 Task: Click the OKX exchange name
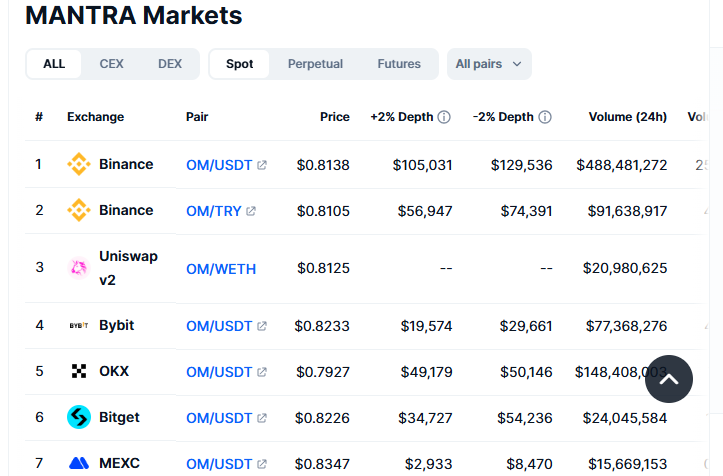click(x=114, y=371)
